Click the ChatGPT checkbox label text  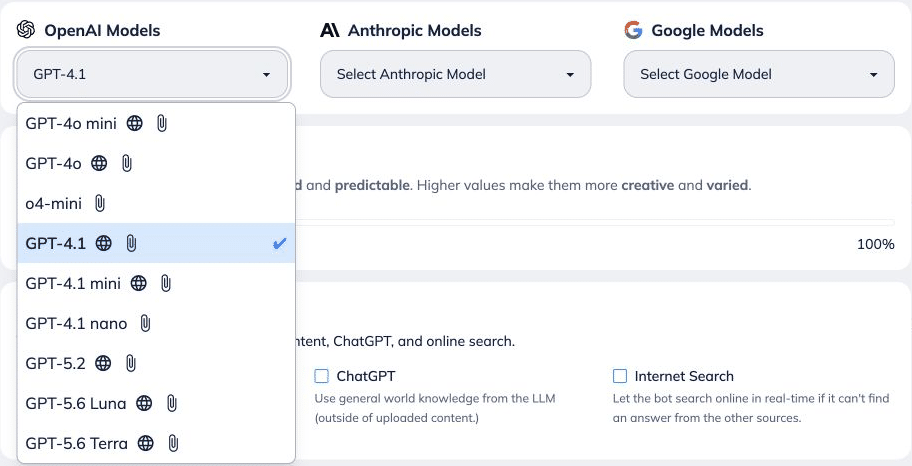point(366,376)
